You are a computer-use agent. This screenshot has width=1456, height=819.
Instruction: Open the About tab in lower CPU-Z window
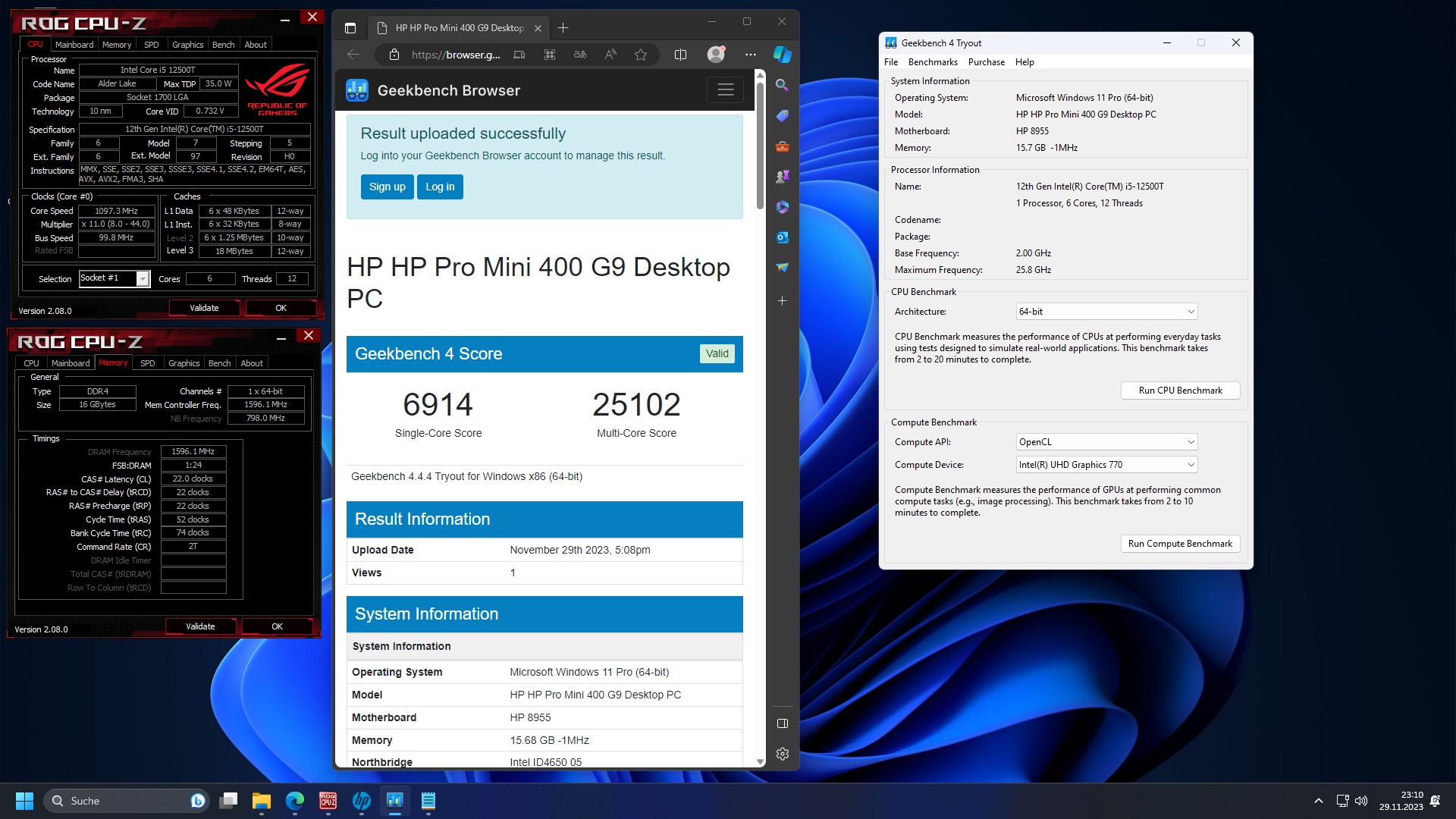(x=252, y=363)
